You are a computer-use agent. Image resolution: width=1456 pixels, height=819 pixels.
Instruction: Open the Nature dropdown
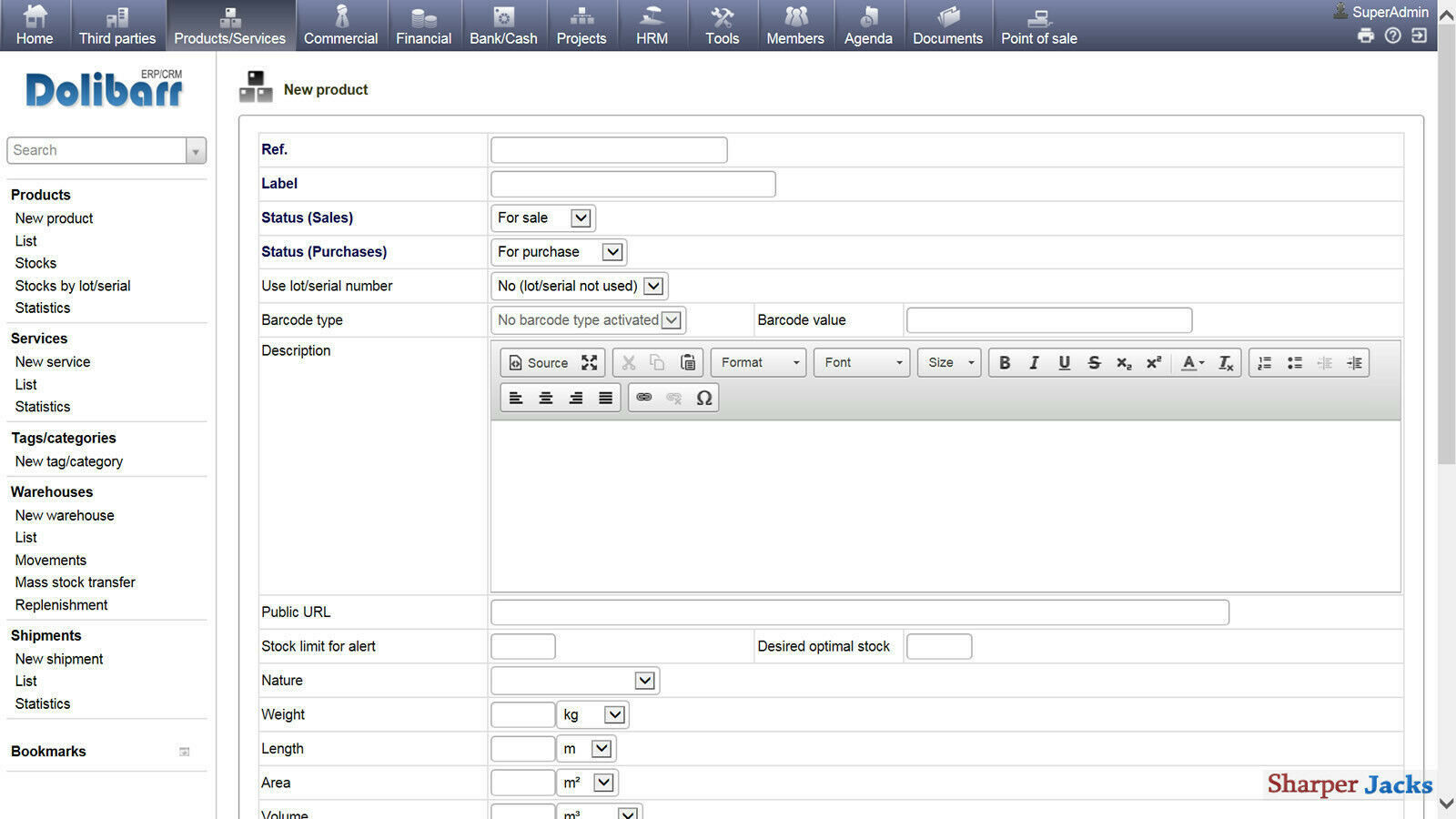point(575,681)
